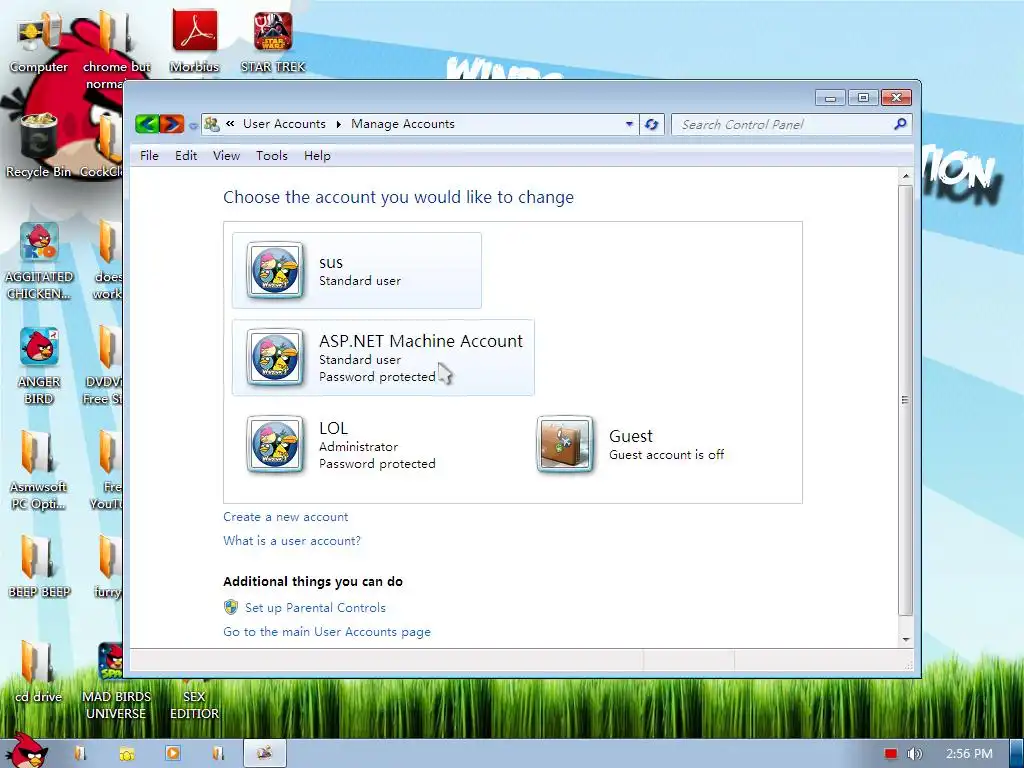The image size is (1024, 768).
Task: Click the yellow taskbar explorer icon
Action: (x=126, y=754)
